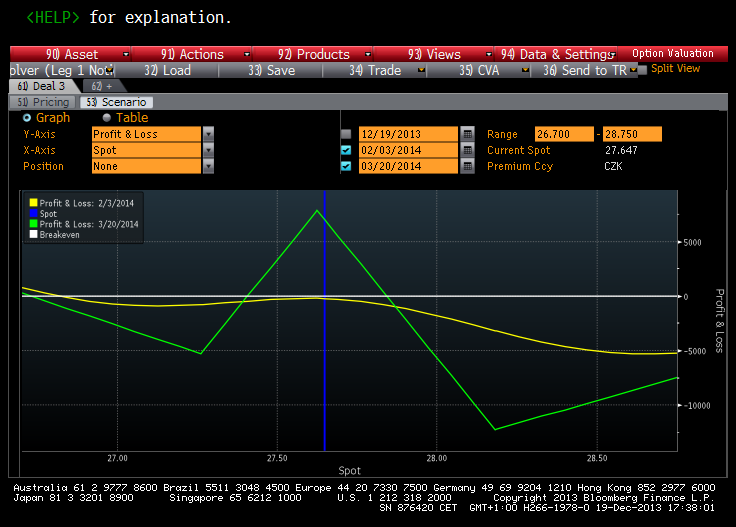
Task: Click the Current Spot label
Action: pos(518,150)
